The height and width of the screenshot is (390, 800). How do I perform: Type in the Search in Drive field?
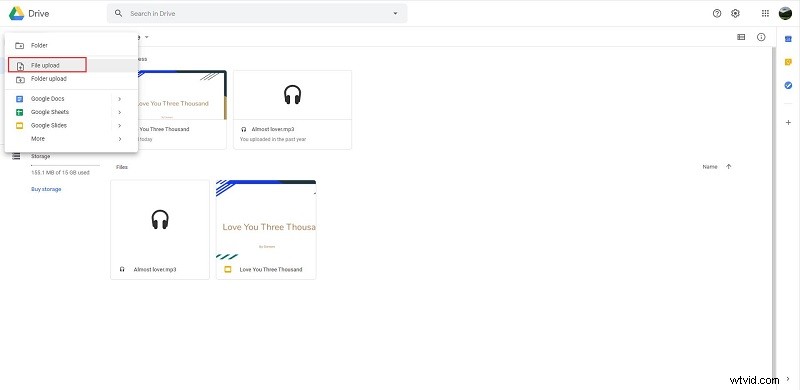point(257,13)
